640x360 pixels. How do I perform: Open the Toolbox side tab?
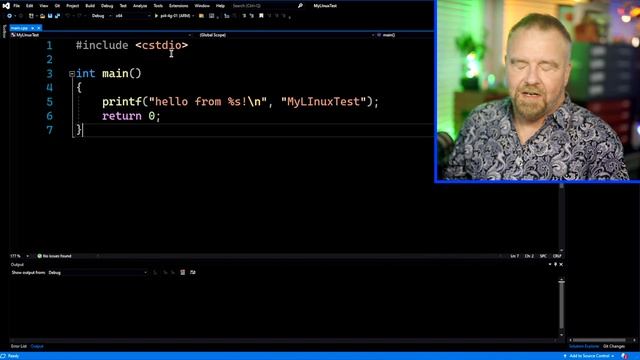[x=4, y=31]
